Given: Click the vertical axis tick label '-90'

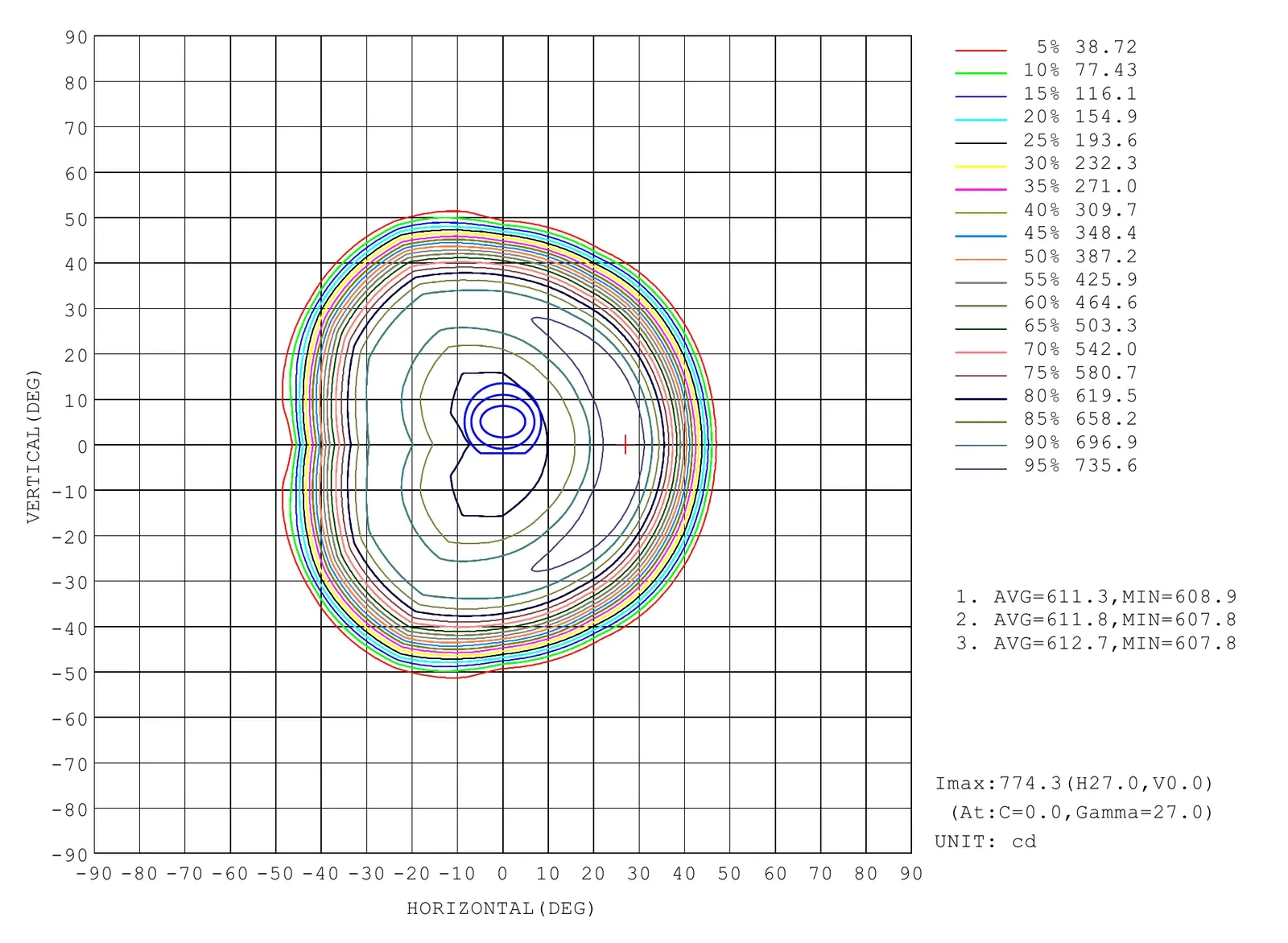Looking at the screenshot, I should pyautogui.click(x=70, y=854).
